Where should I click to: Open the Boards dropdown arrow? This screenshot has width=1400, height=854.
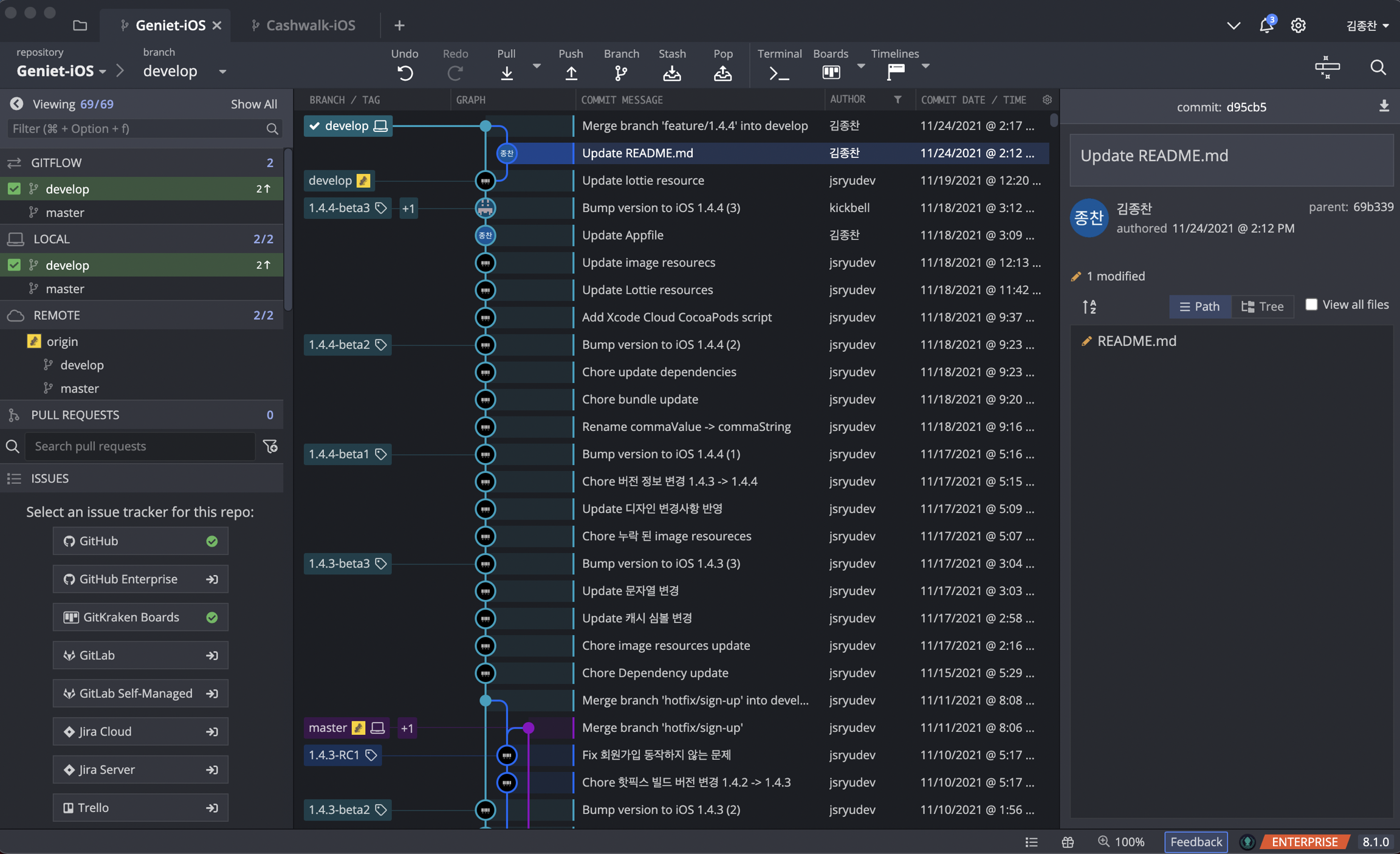pos(860,66)
